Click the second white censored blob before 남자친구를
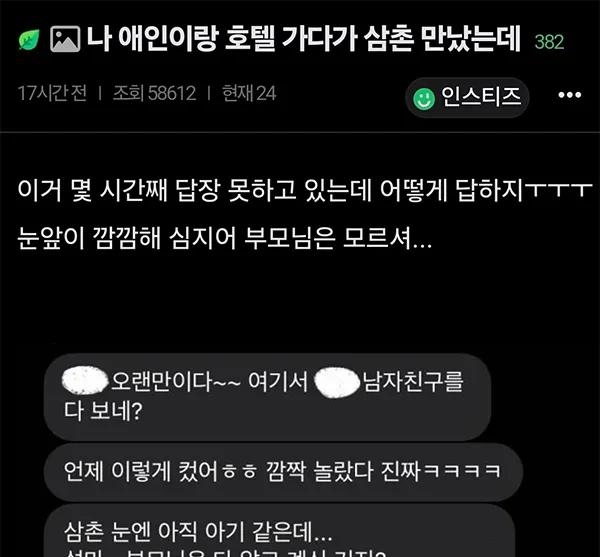Viewport: 600px width, 557px height. [x=337, y=382]
